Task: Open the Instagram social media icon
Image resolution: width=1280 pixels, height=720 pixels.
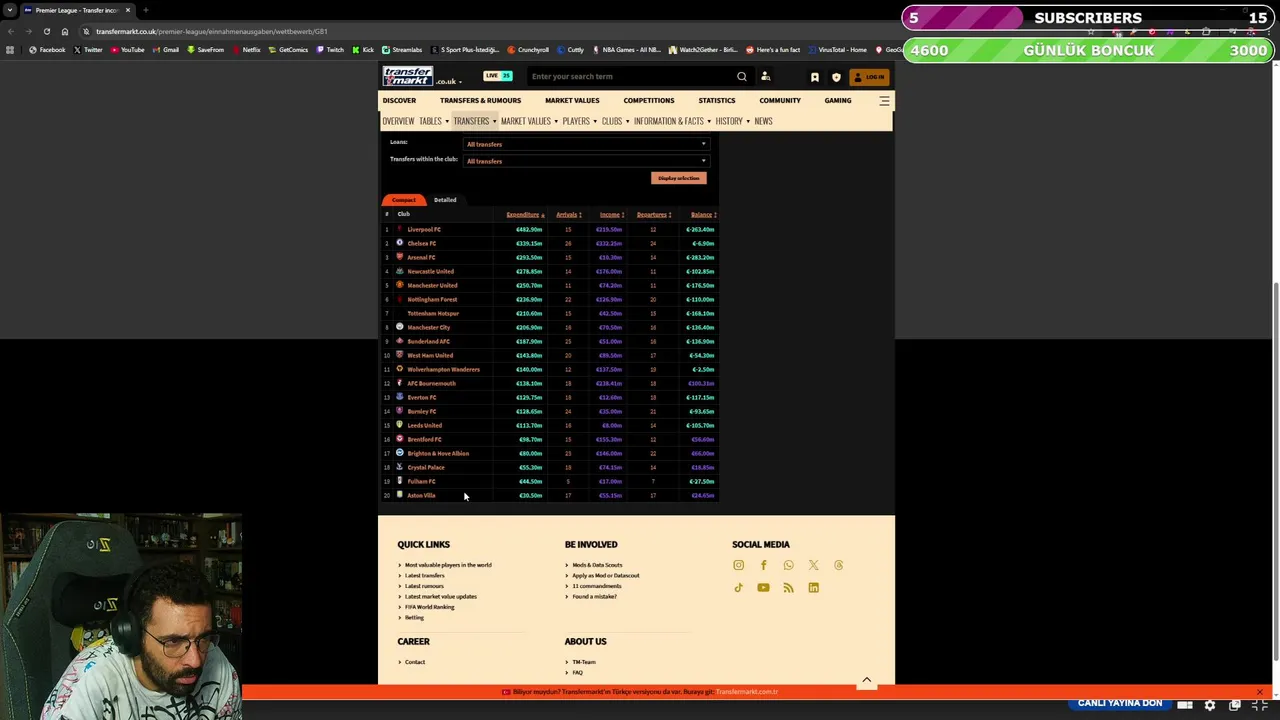Action: 738,565
